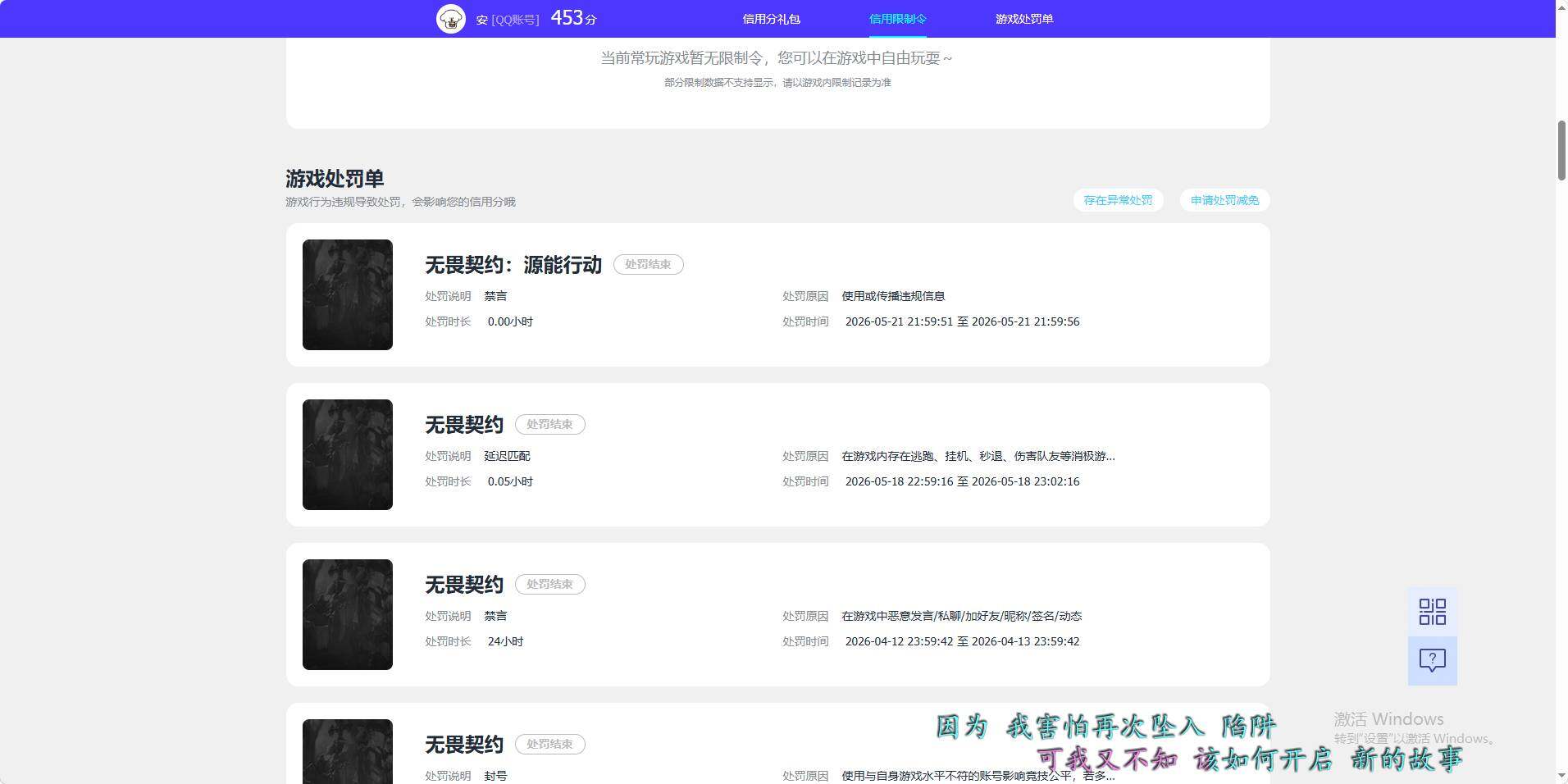Open the thumbnail of the 延迟匹配 penalty card
This screenshot has width=1568, height=784.
[x=348, y=454]
